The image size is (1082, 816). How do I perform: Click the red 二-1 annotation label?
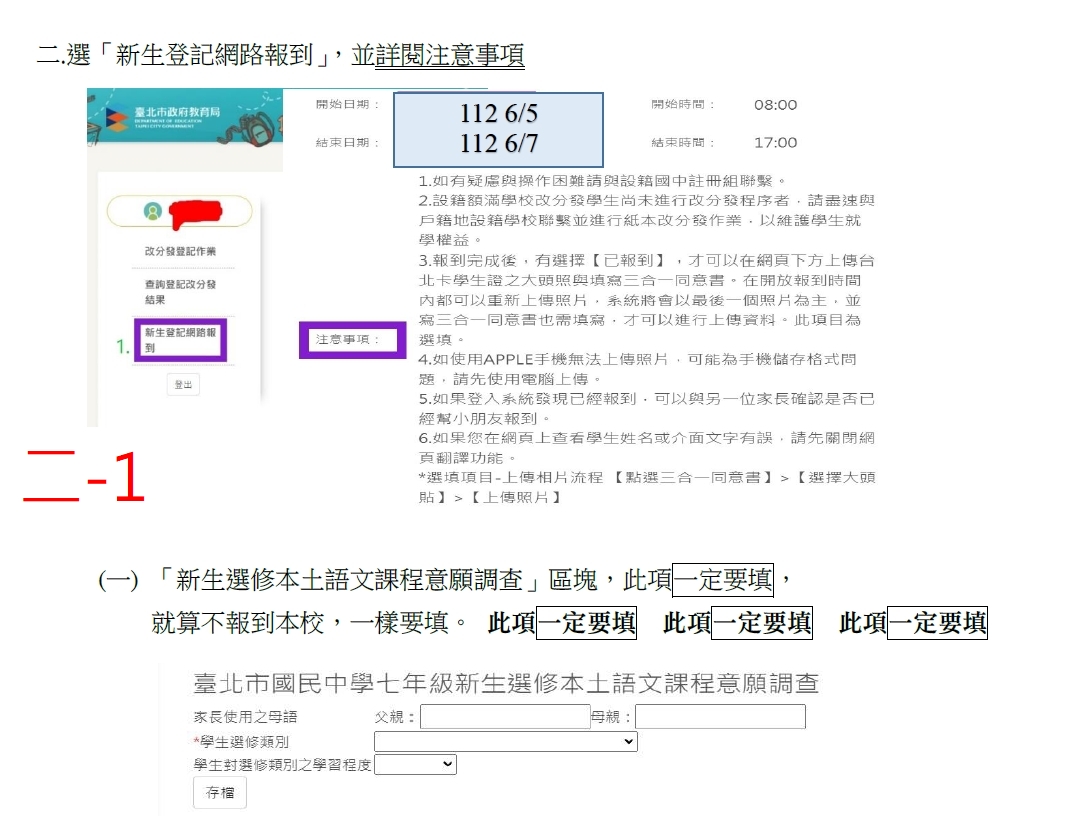(x=86, y=477)
